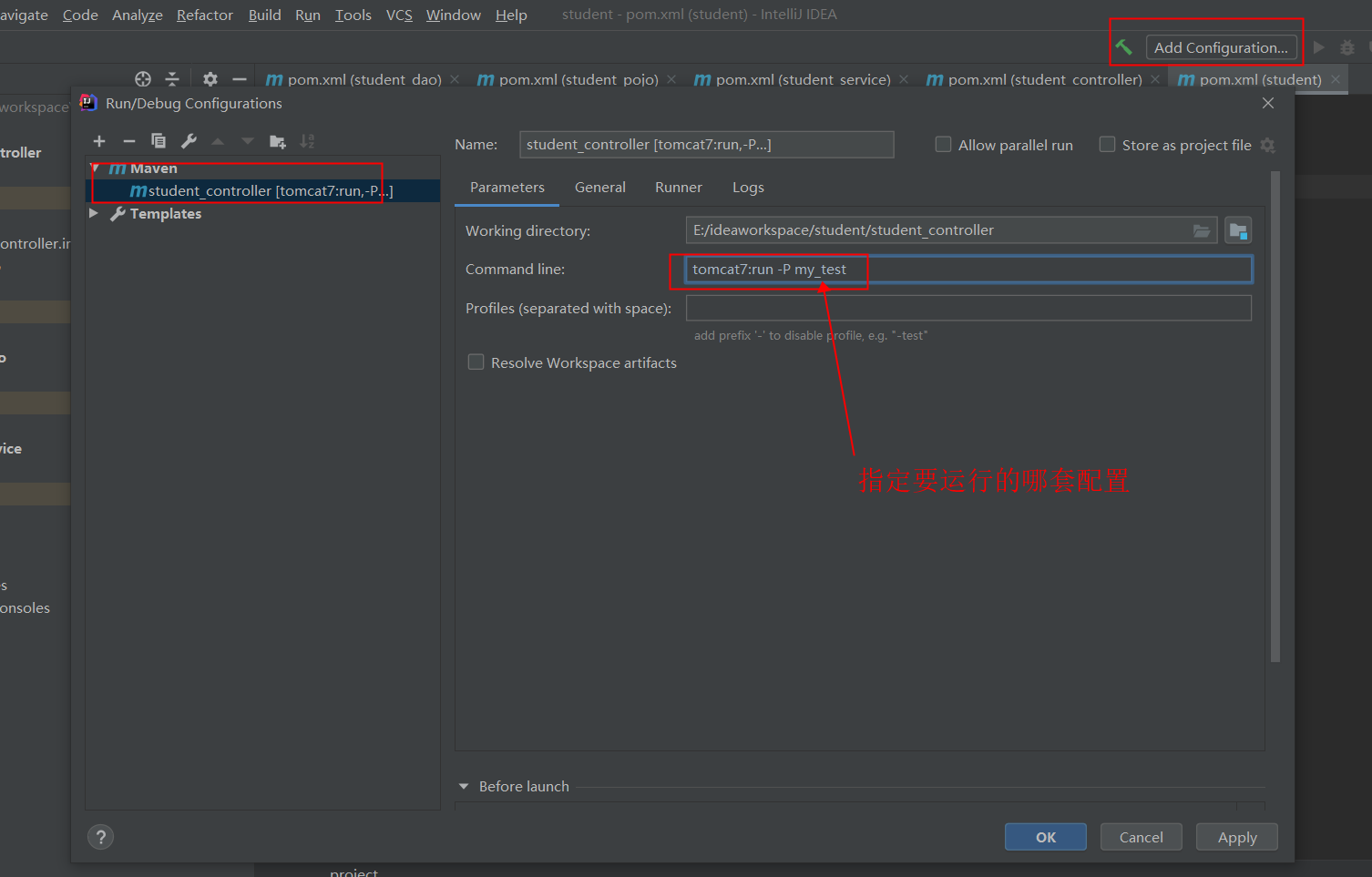This screenshot has height=877, width=1372.
Task: Open Store as project file settings gear
Action: tap(1267, 146)
